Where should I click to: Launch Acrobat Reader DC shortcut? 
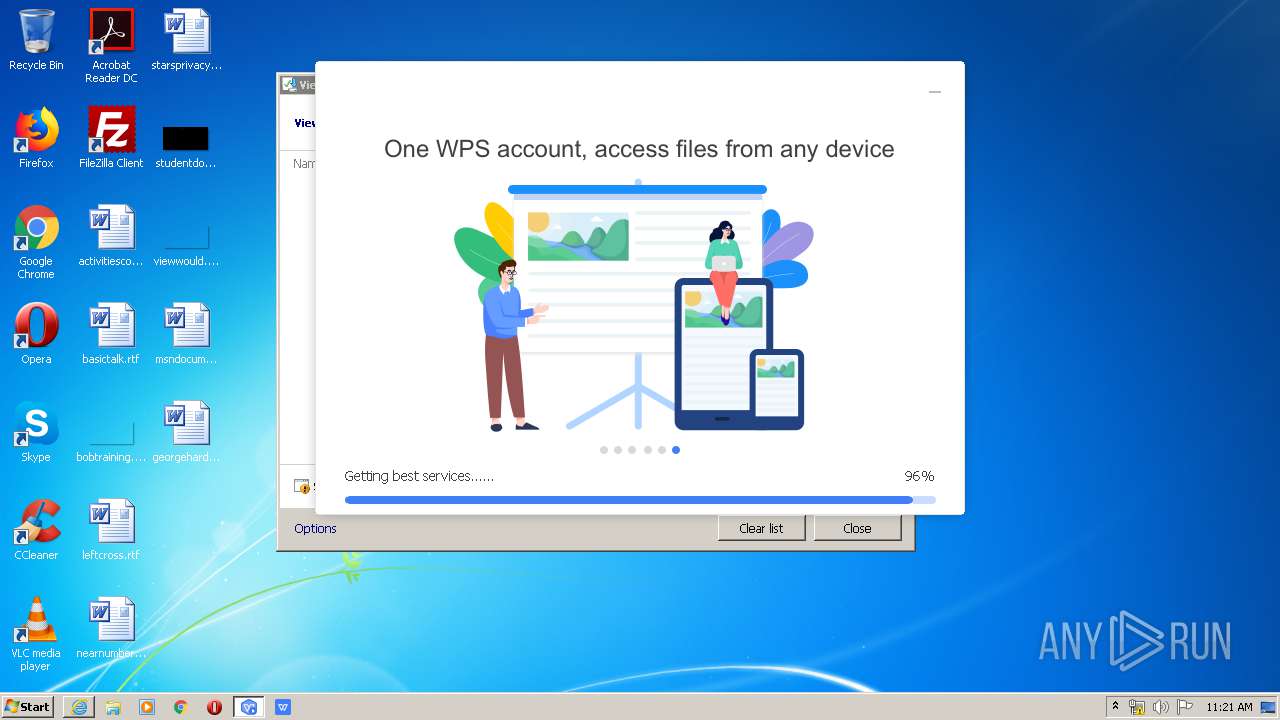coord(111,46)
